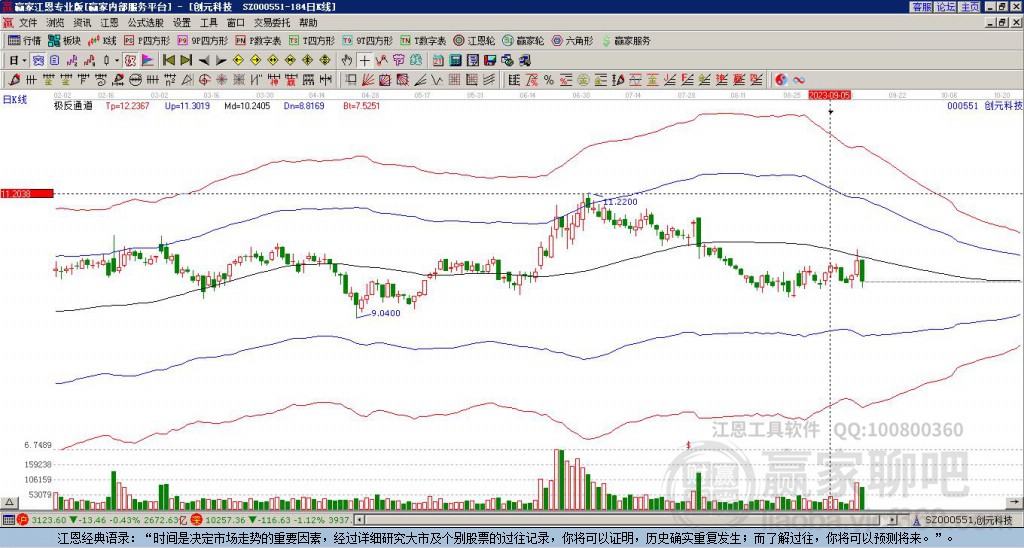Click the 9.0400 low price label
Image resolution: width=1024 pixels, height=548 pixels.
tap(385, 313)
